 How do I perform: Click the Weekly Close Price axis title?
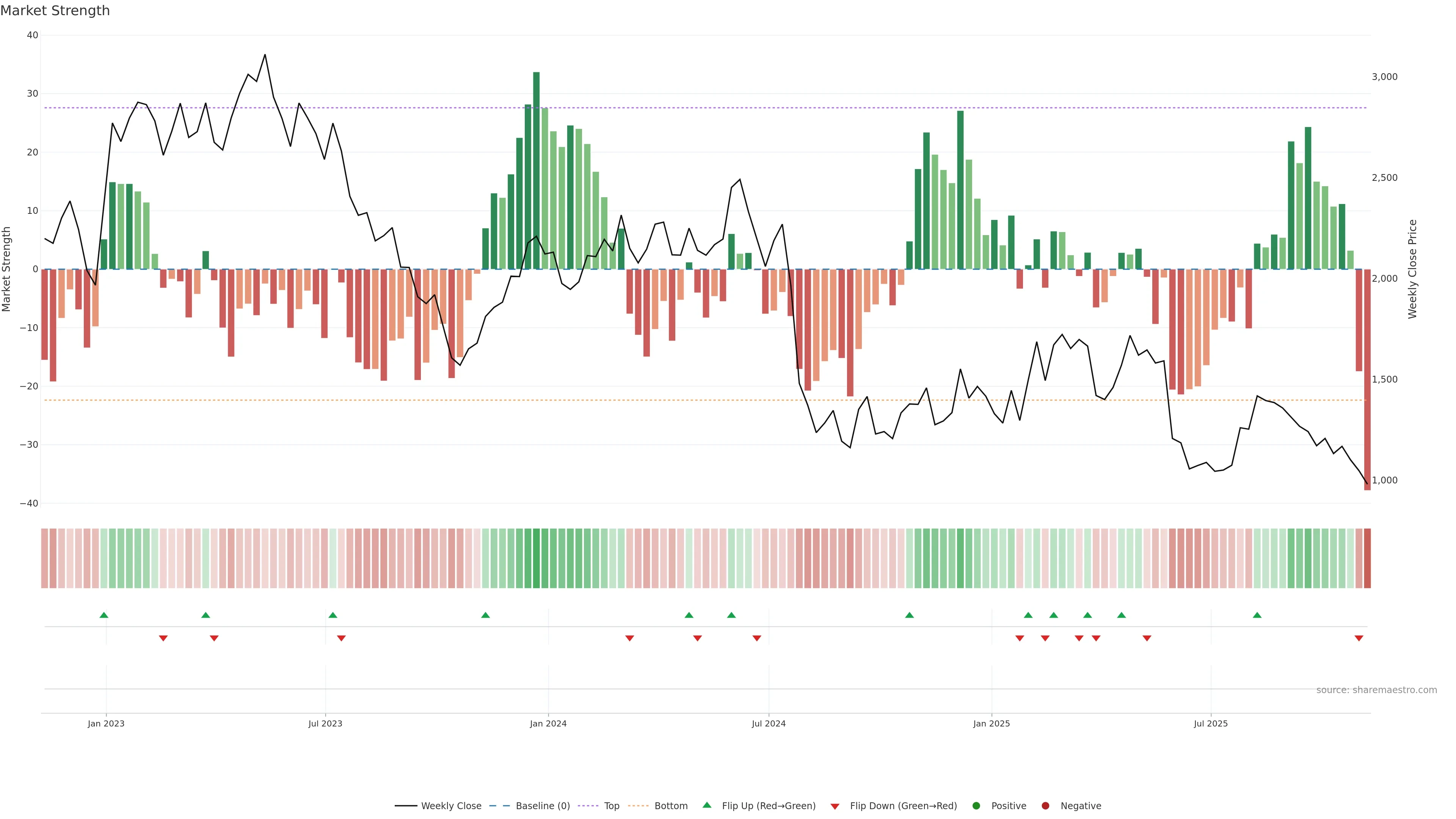[x=1412, y=269]
